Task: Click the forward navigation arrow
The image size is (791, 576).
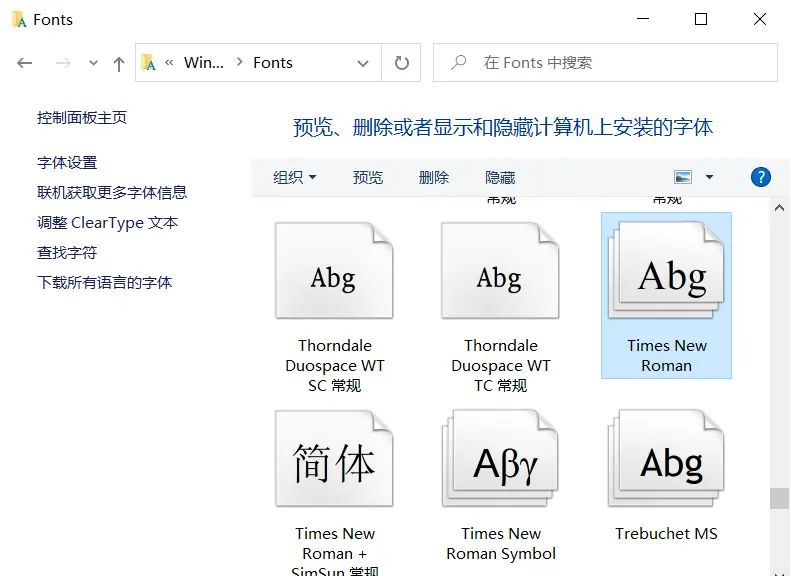Action: tap(63, 63)
